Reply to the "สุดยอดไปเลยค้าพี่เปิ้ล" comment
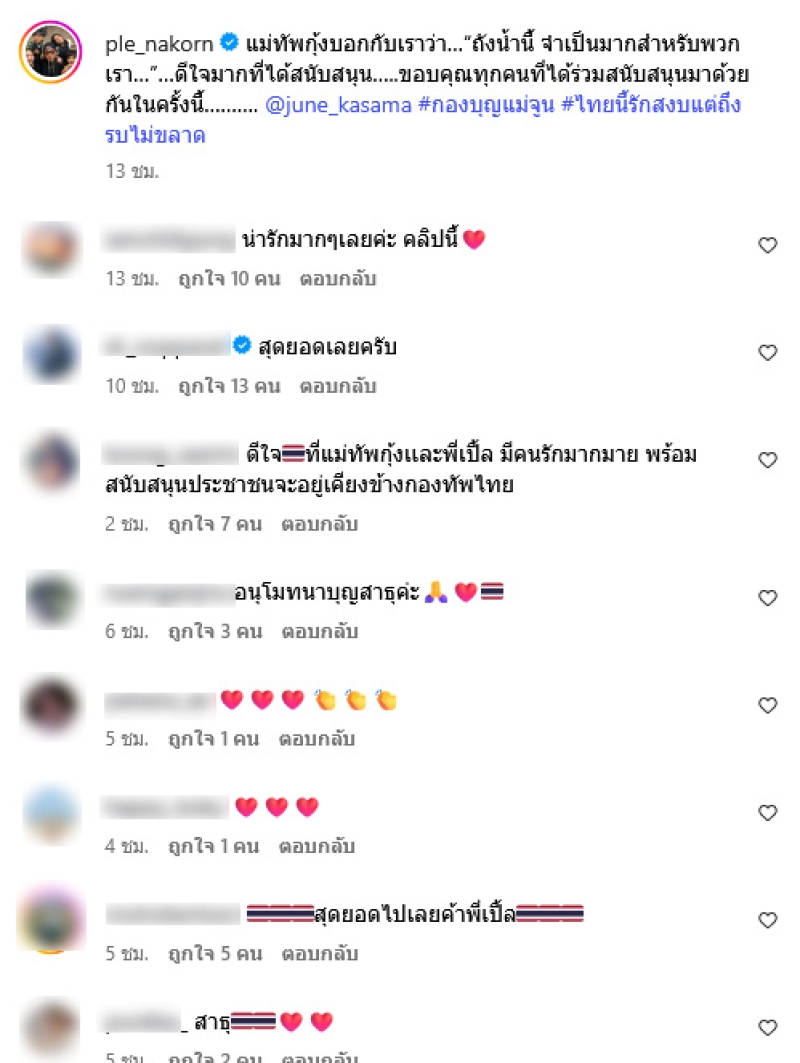800x1063 pixels. [319, 954]
